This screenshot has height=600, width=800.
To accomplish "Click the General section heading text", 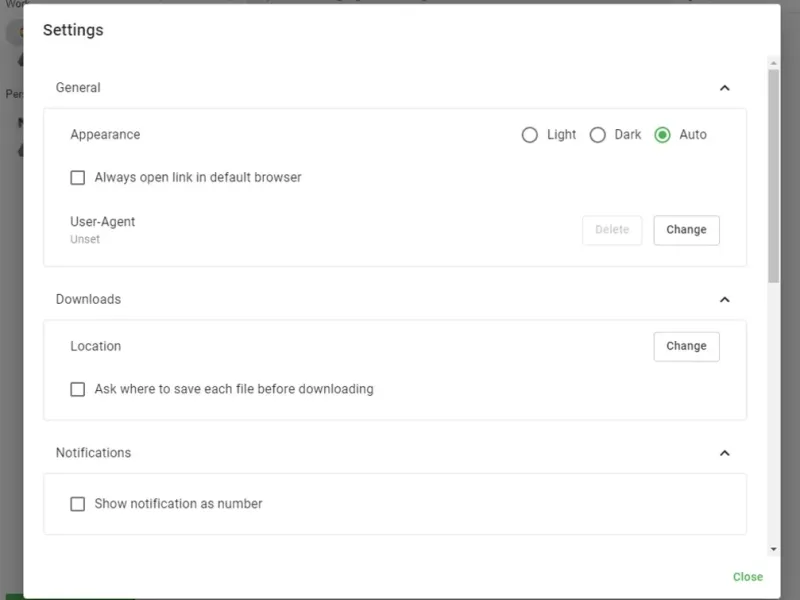I will click(x=78, y=88).
